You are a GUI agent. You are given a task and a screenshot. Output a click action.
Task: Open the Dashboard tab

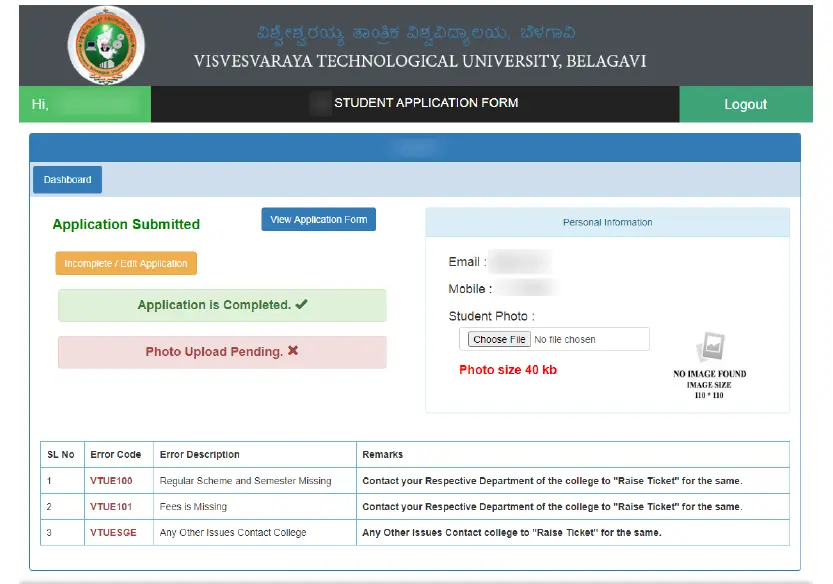[67, 180]
